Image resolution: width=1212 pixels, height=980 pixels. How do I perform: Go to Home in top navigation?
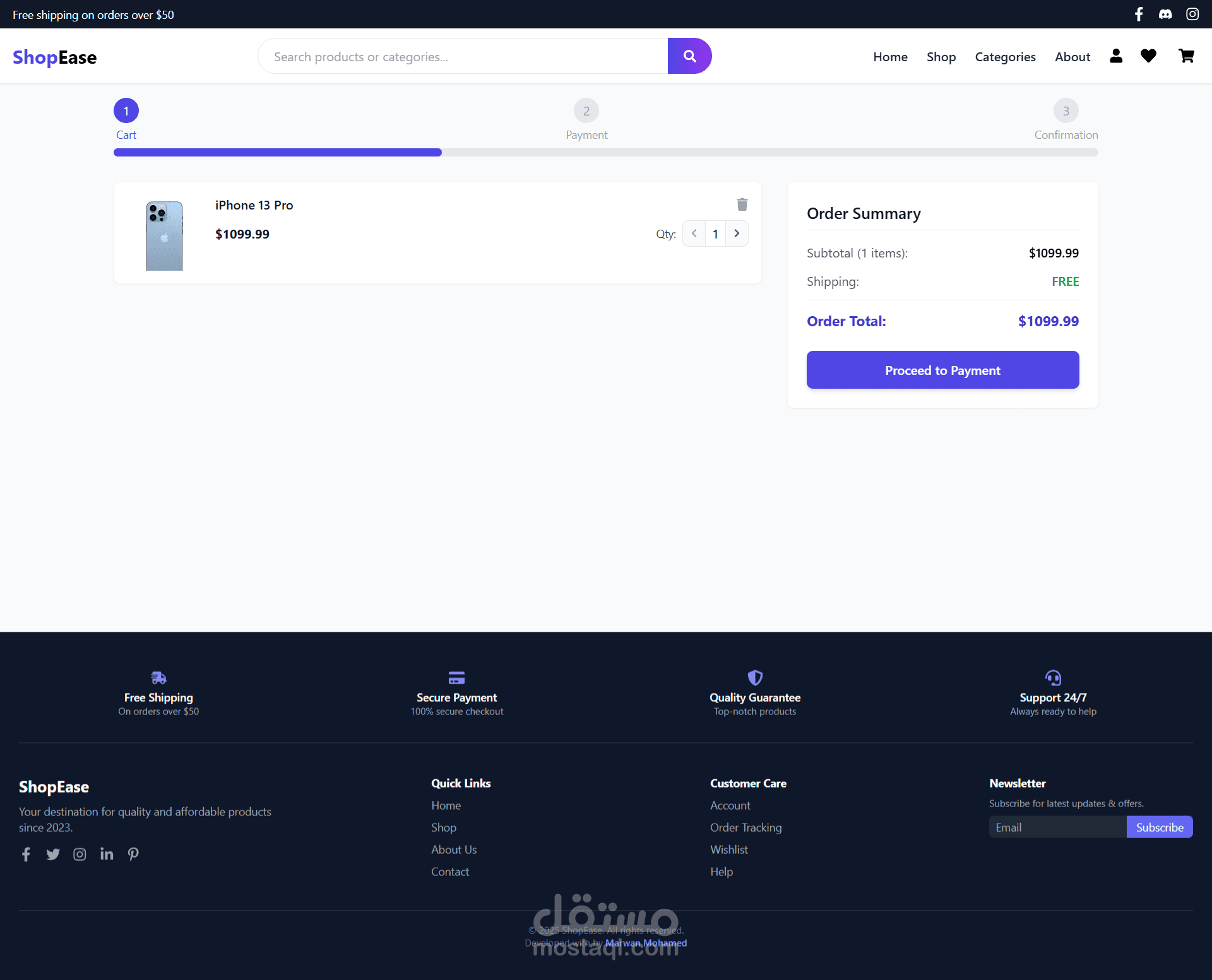point(890,57)
